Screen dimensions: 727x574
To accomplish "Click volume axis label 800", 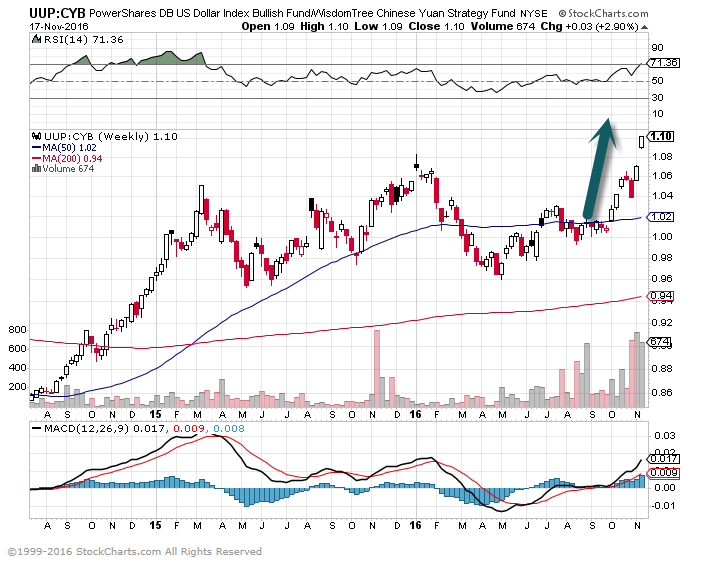I will (x=18, y=330).
